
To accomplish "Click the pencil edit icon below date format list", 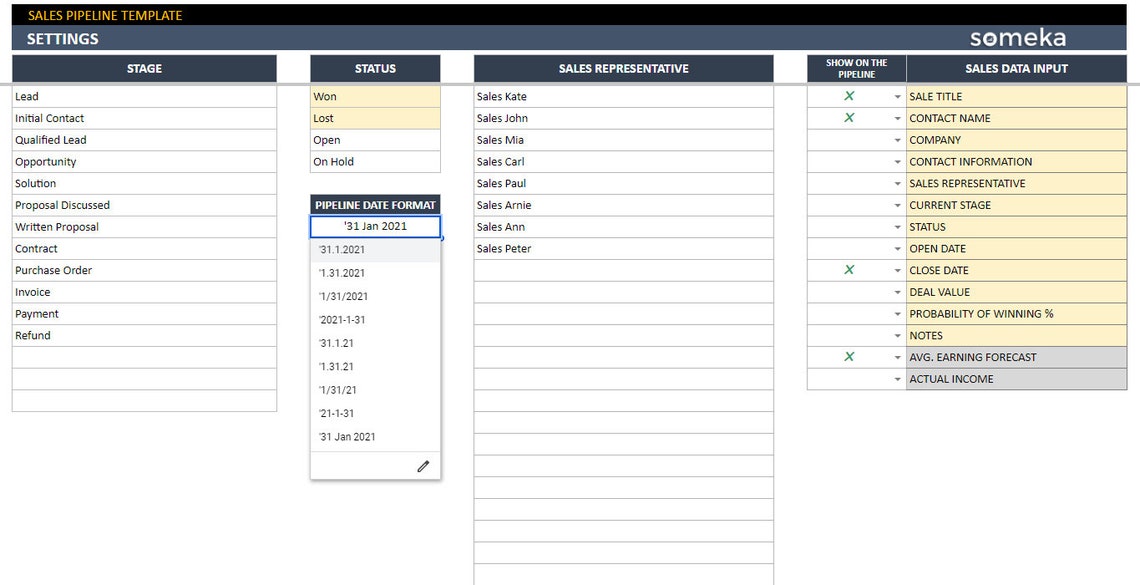I will click(423, 465).
